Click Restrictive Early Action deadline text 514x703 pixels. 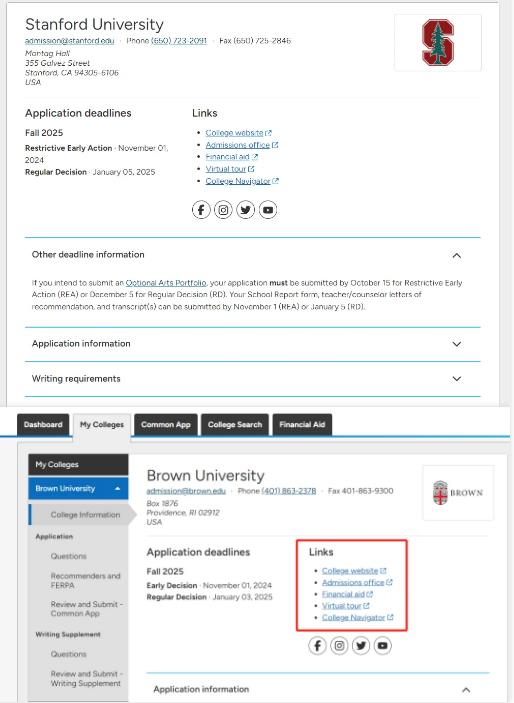coord(96,154)
